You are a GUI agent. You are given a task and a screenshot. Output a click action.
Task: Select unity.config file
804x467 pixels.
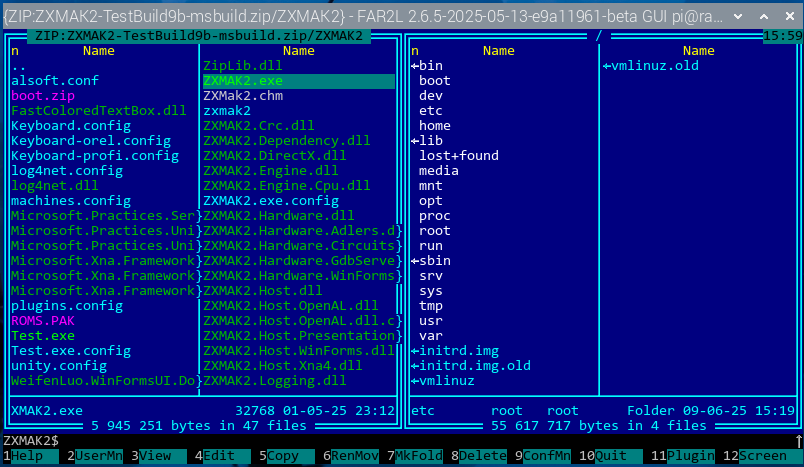(59, 366)
